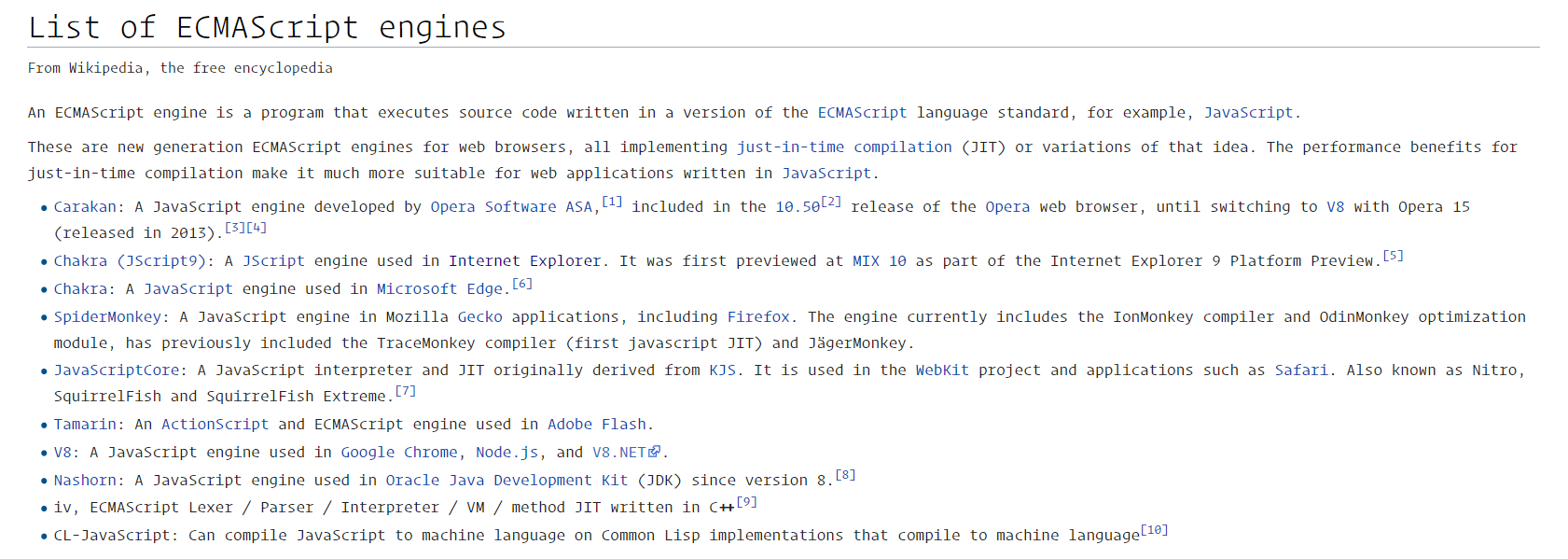Open JavaScript link after 'web applications written in'

[x=826, y=174]
